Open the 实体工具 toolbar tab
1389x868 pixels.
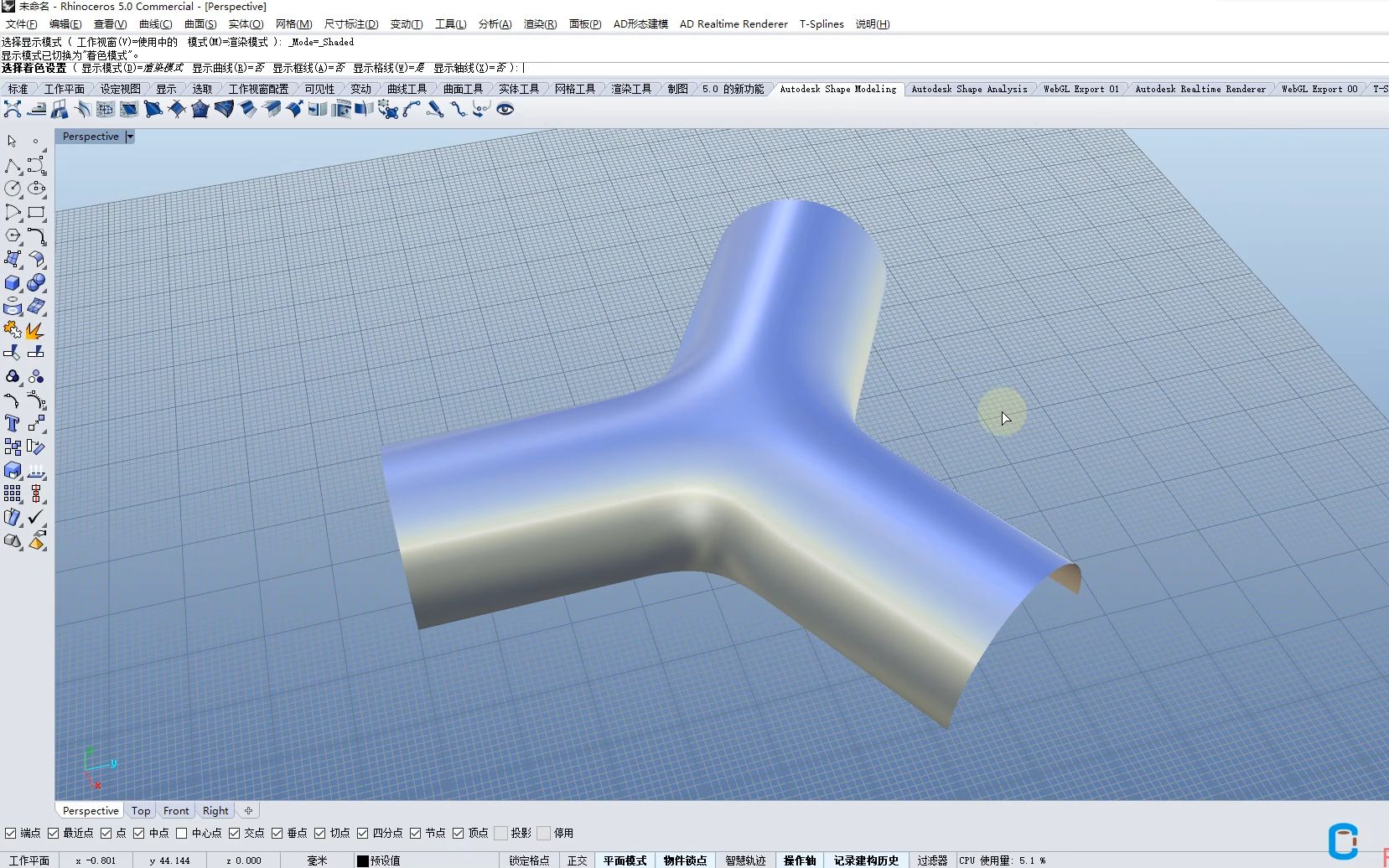coord(519,89)
